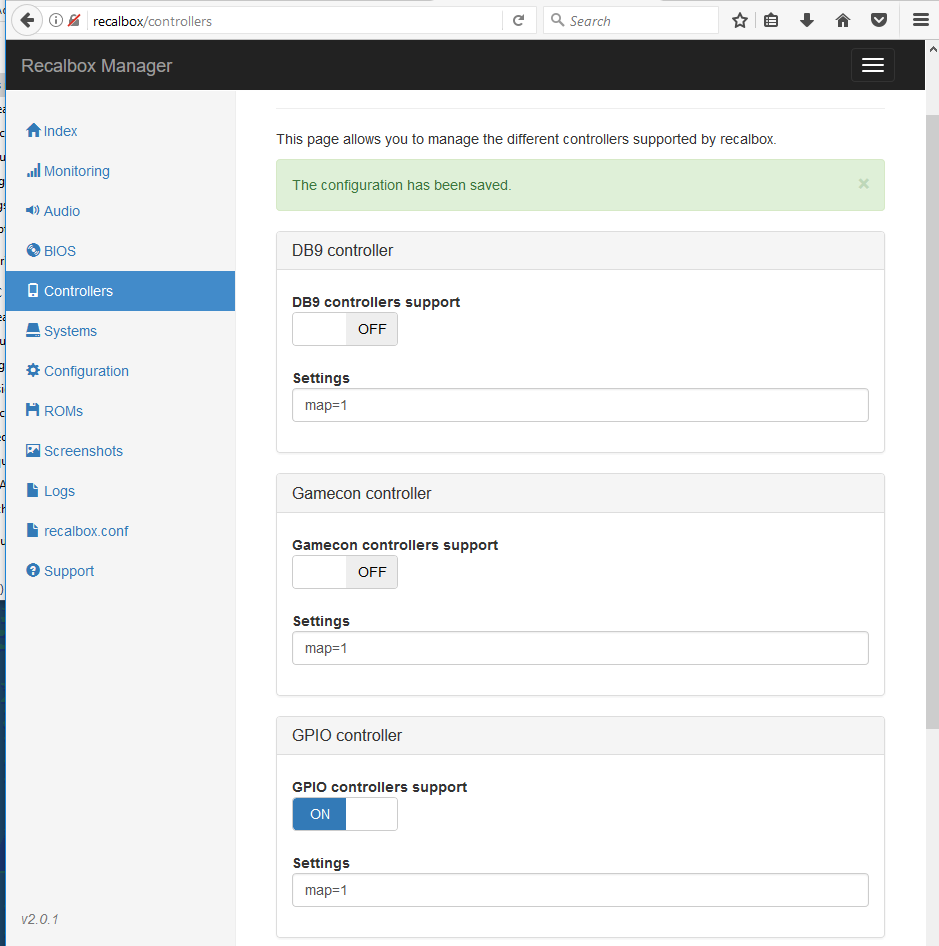Click the browser address bar URL
This screenshot has height=946, width=939.
pyautogui.click(x=296, y=21)
